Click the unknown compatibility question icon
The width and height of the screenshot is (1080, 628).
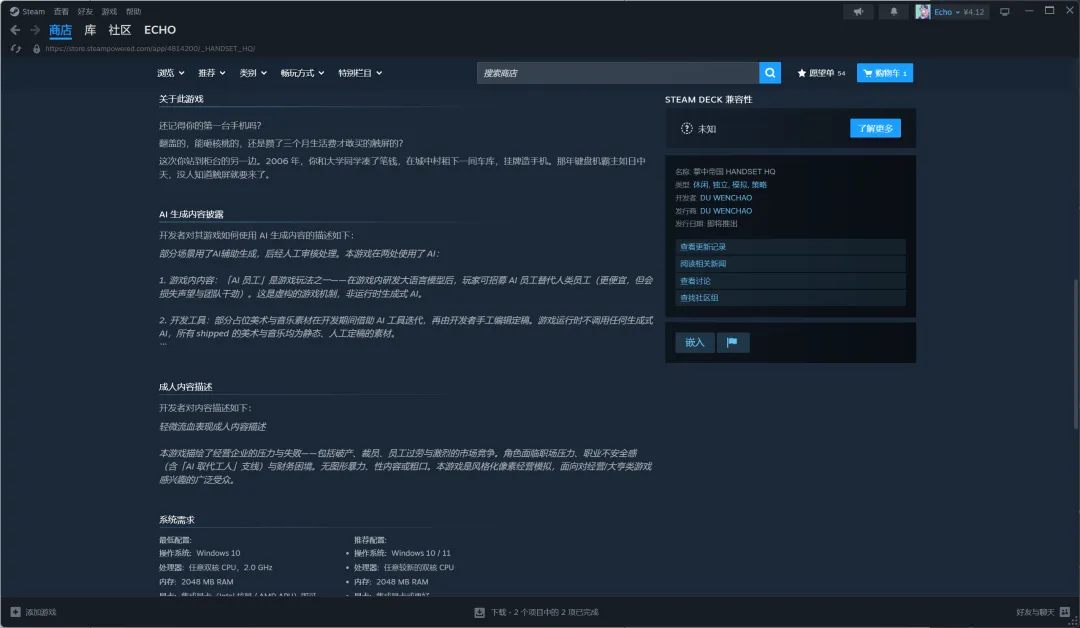click(x=687, y=129)
